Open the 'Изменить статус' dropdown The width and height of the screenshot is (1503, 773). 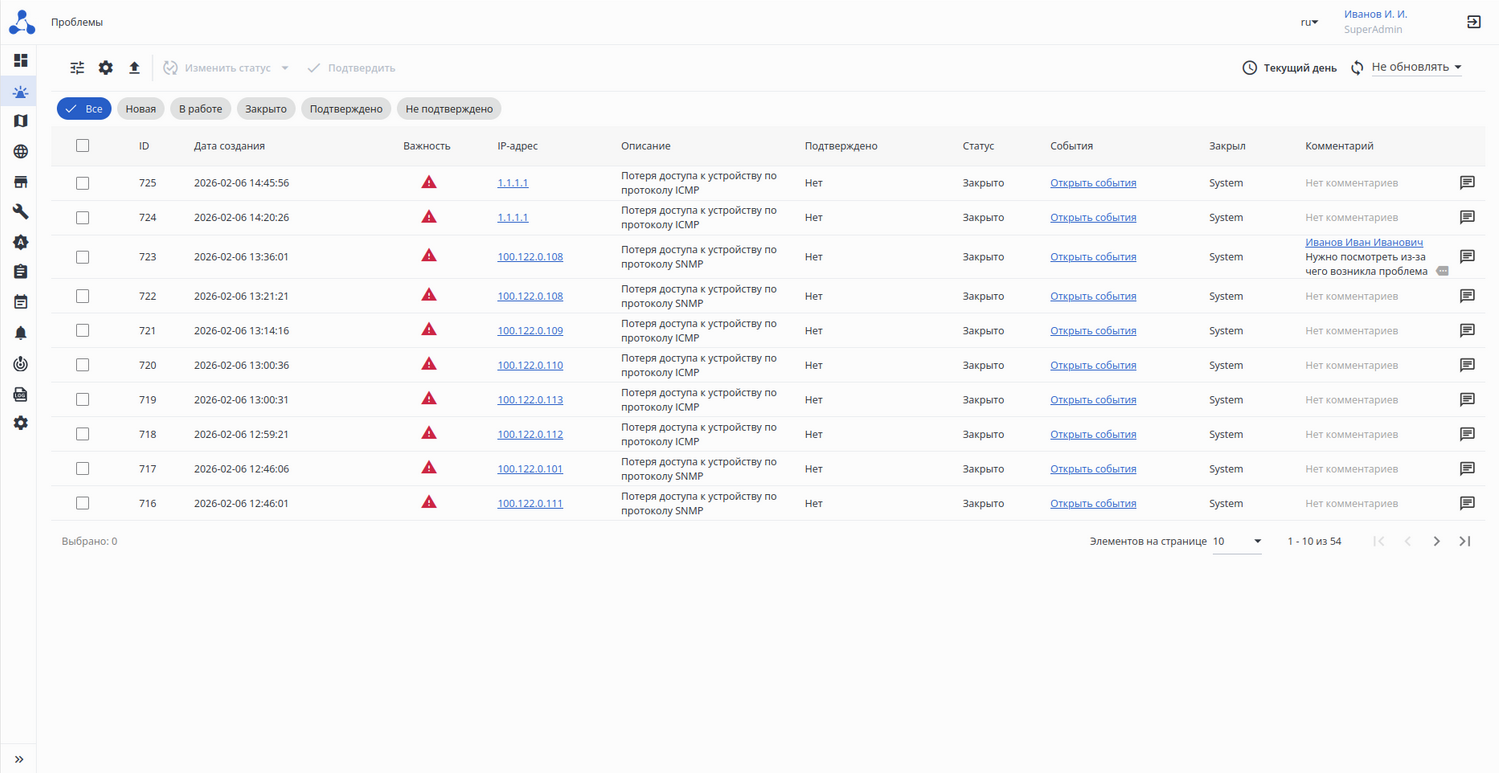click(226, 68)
